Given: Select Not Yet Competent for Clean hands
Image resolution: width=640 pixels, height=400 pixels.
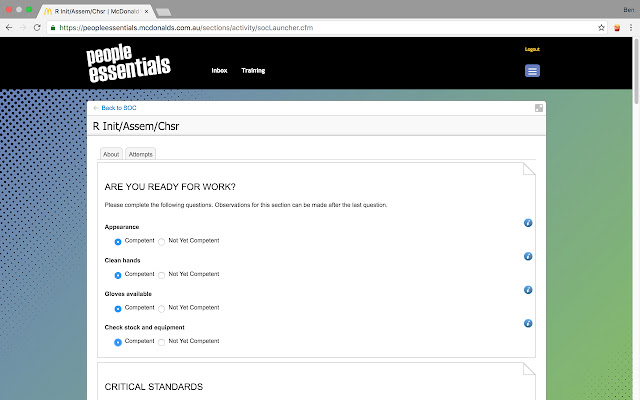Looking at the screenshot, I should [x=162, y=275].
